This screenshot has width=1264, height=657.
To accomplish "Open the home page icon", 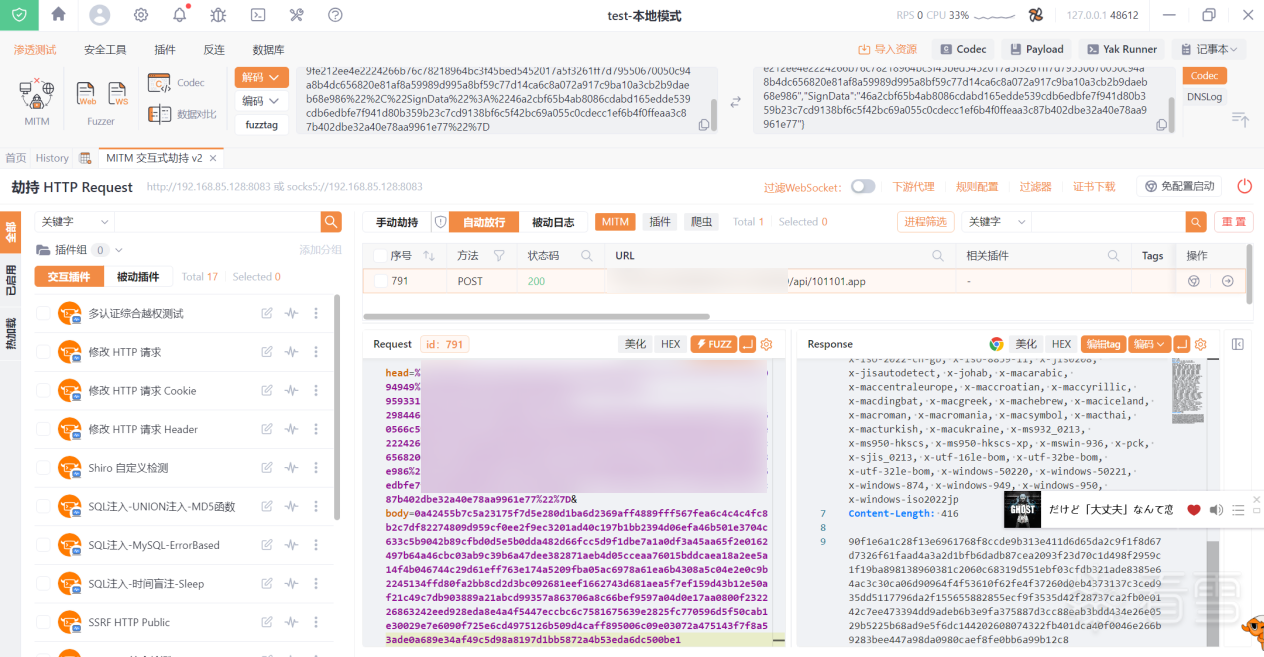I will coord(58,15).
